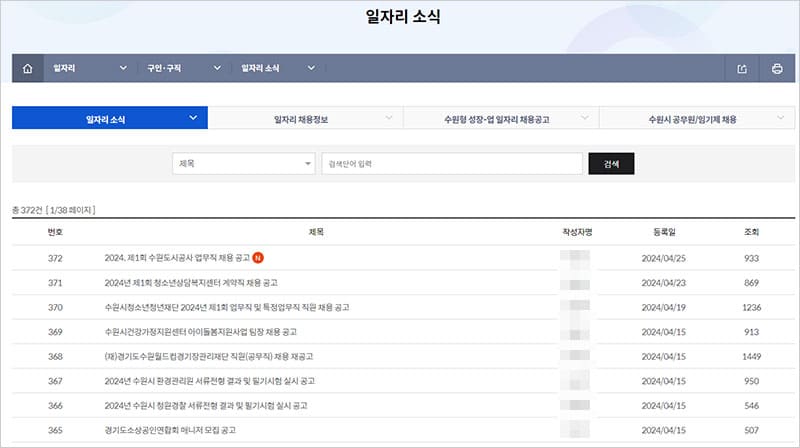Click the share icon in navigation bar
The width and height of the screenshot is (800, 448).
tap(742, 69)
